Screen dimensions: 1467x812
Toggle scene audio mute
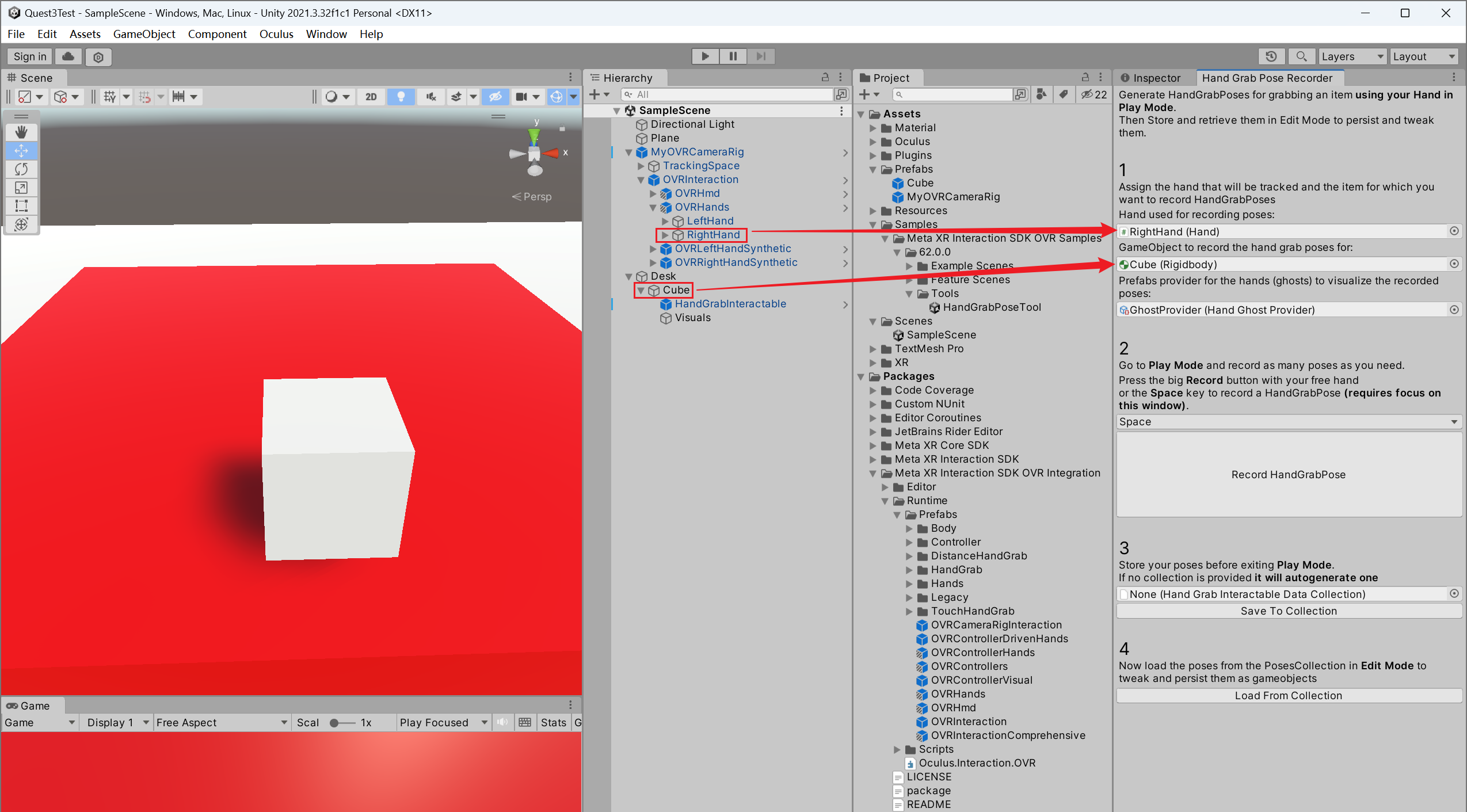[430, 97]
